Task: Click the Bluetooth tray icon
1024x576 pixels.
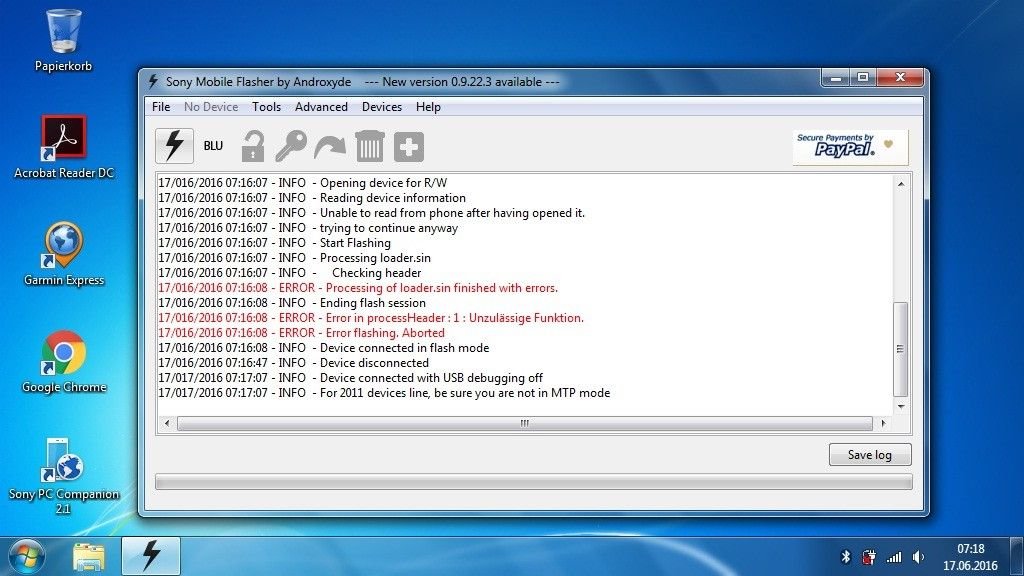Action: (x=846, y=557)
